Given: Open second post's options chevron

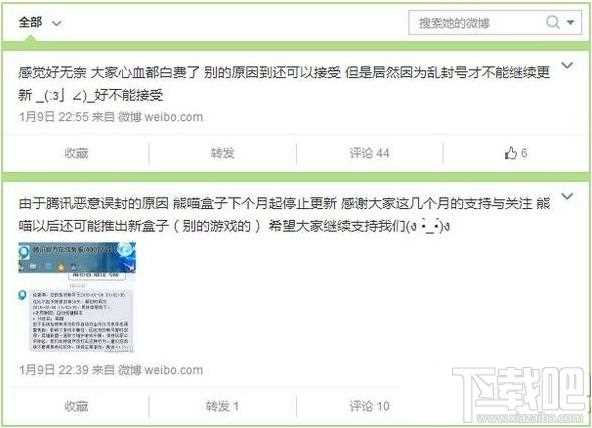Looking at the screenshot, I should [567, 196].
